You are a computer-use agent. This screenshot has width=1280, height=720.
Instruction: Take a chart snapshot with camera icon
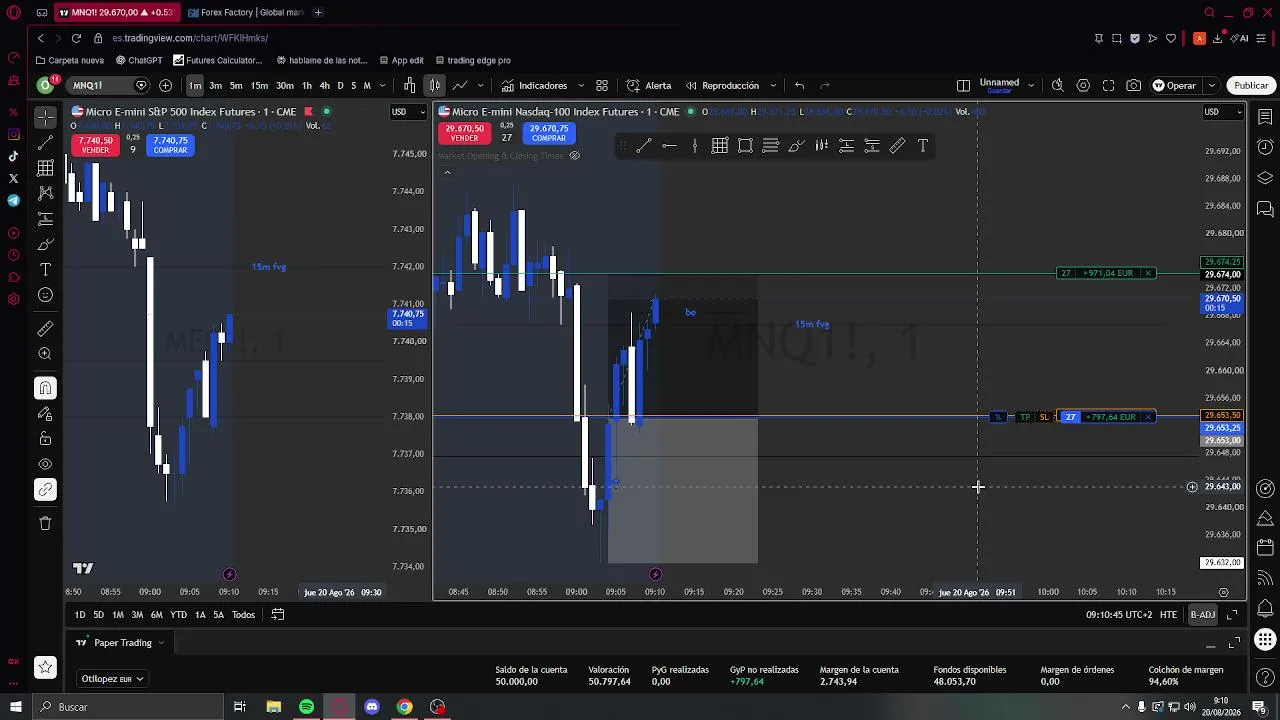1133,85
